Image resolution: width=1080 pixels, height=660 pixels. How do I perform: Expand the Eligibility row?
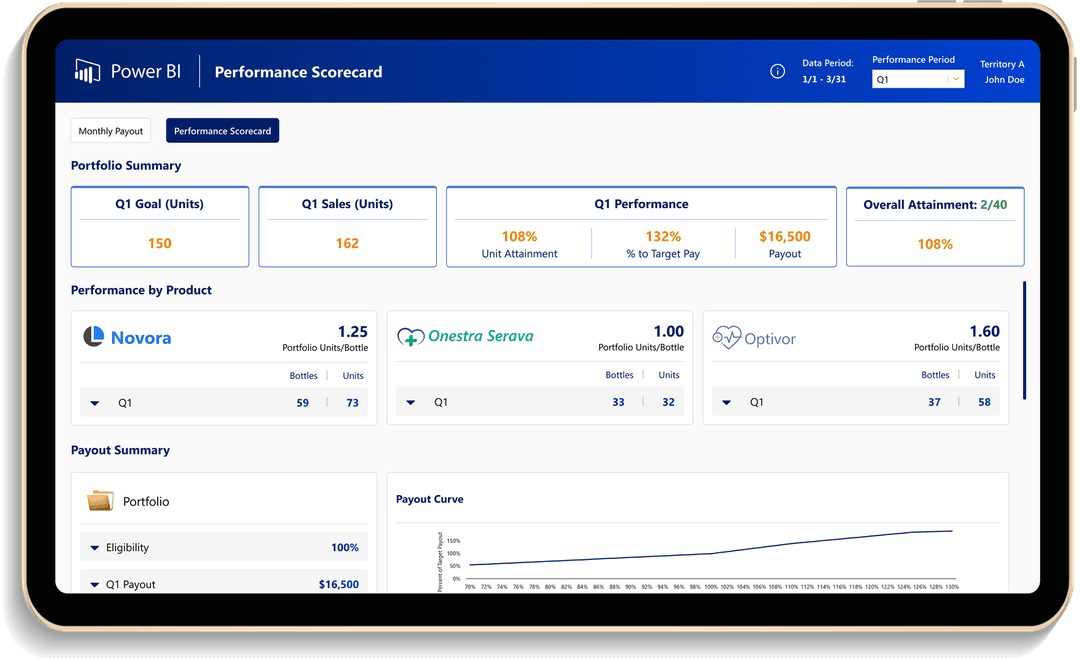[x=95, y=548]
